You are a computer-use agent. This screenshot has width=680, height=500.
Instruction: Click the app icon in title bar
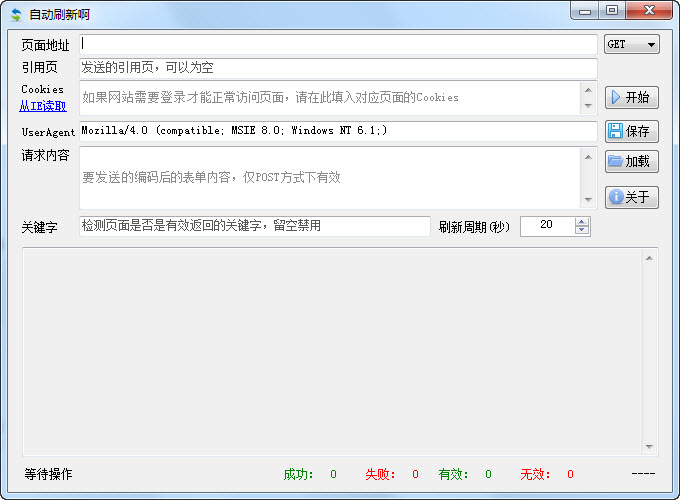(16, 15)
